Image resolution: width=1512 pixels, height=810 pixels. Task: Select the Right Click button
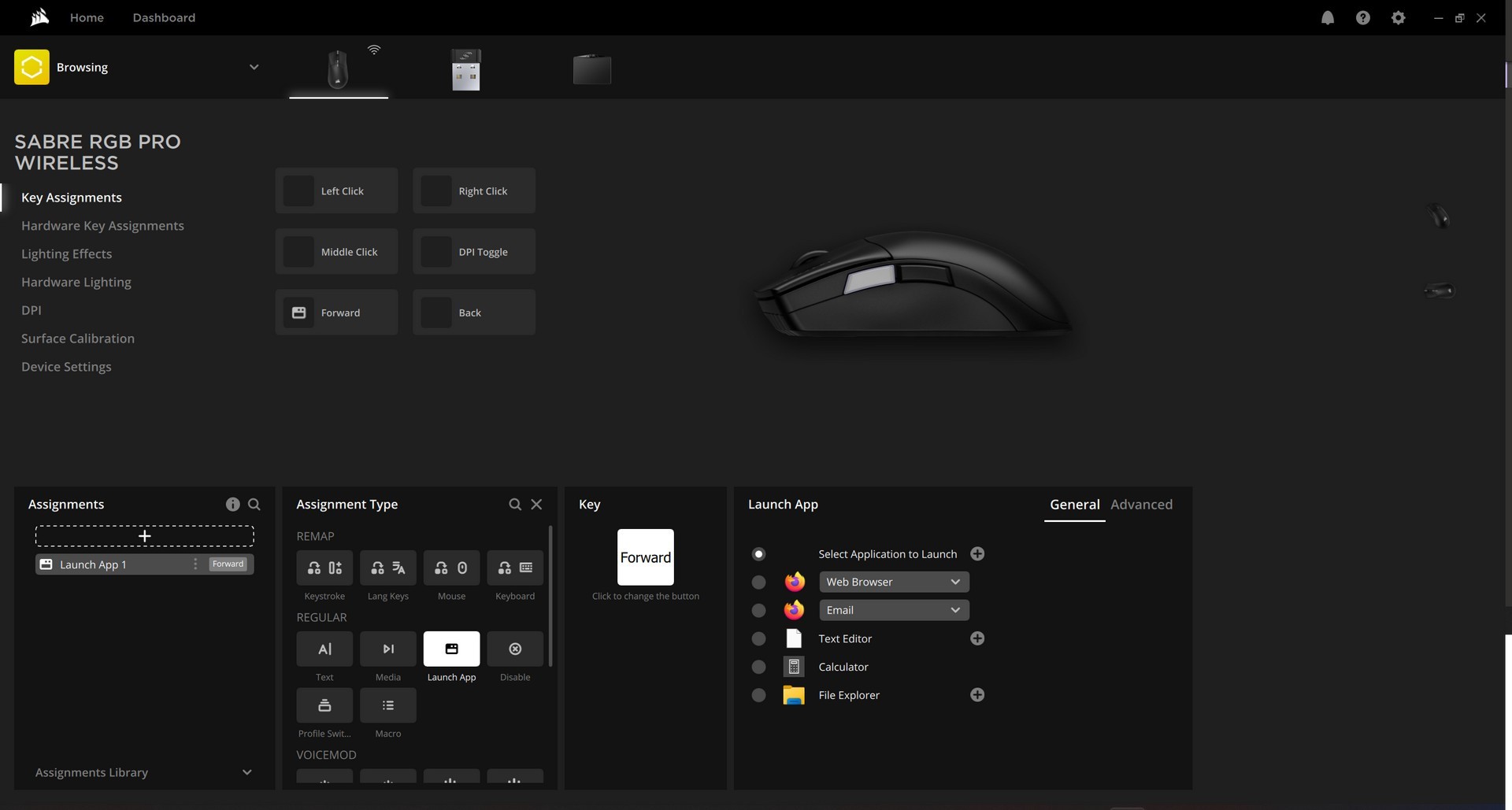point(474,190)
